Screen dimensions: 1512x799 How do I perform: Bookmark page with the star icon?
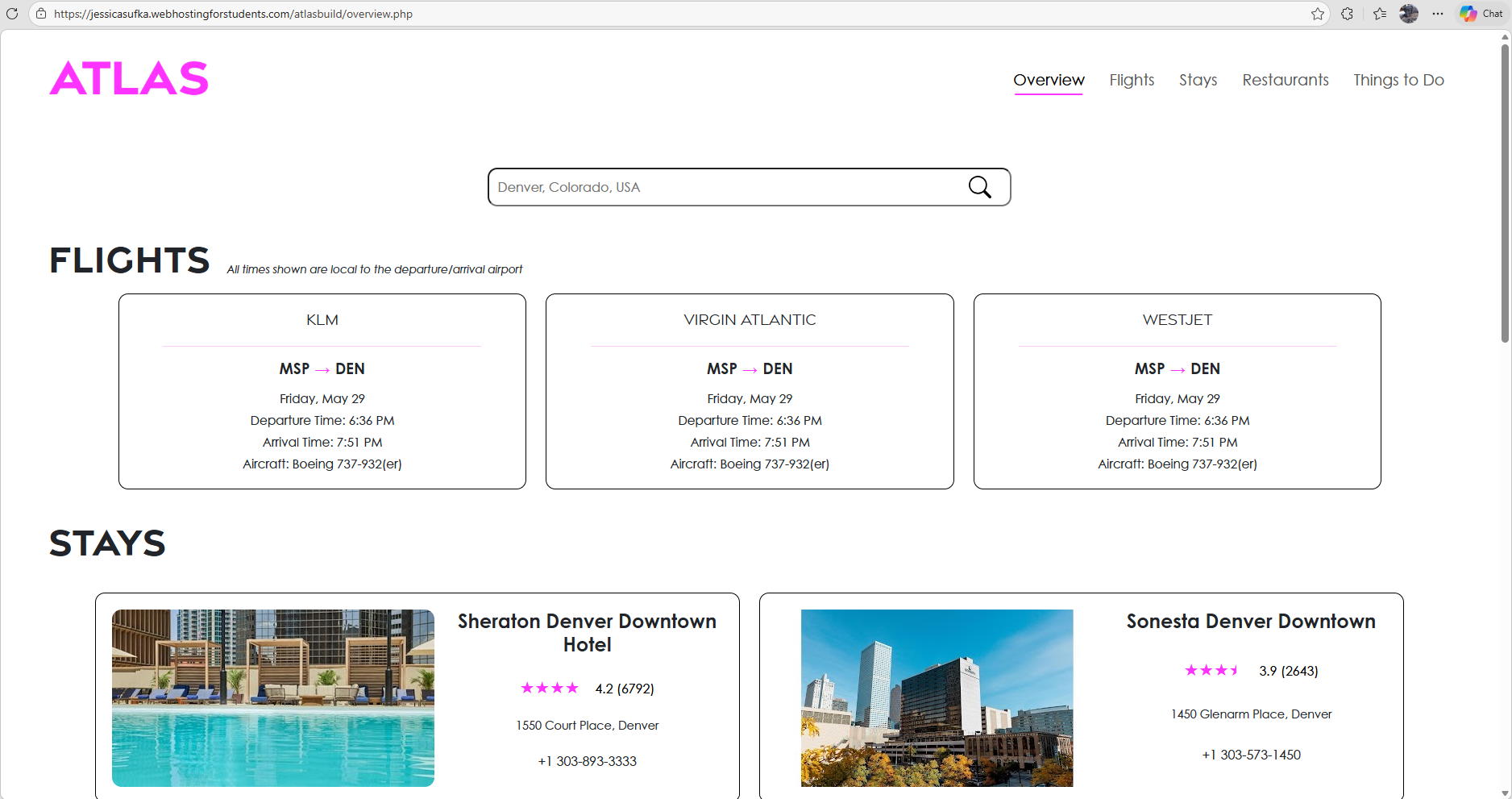point(1318,14)
